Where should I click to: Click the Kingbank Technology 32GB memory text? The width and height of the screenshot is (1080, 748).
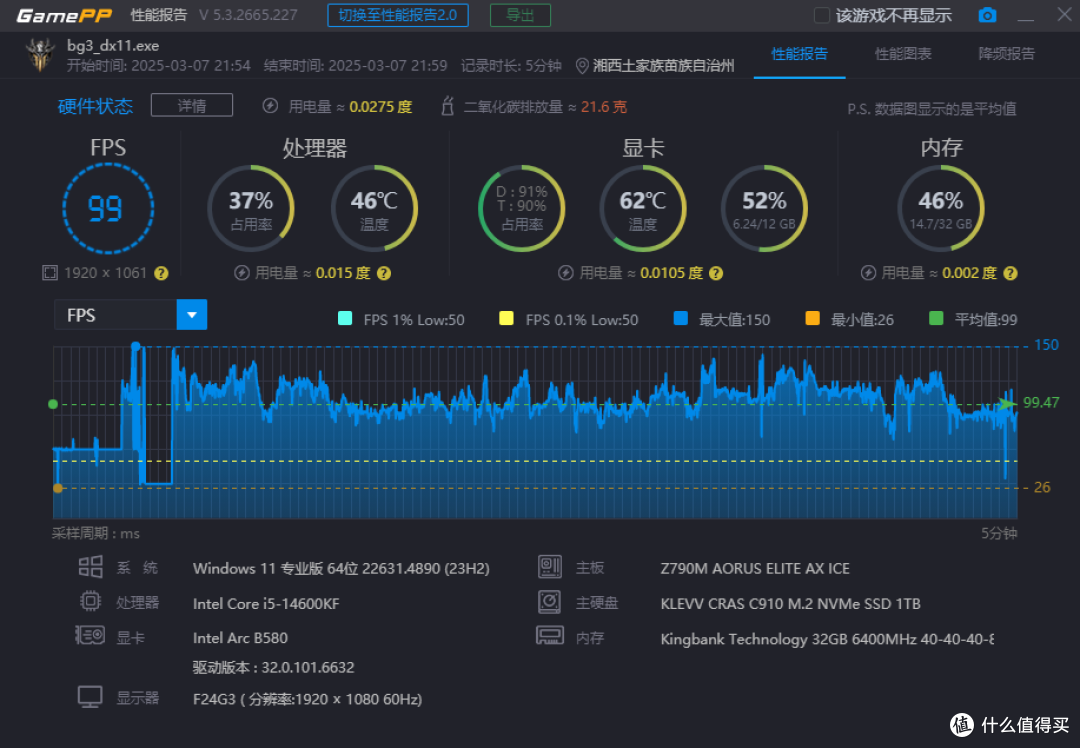pyautogui.click(x=827, y=639)
